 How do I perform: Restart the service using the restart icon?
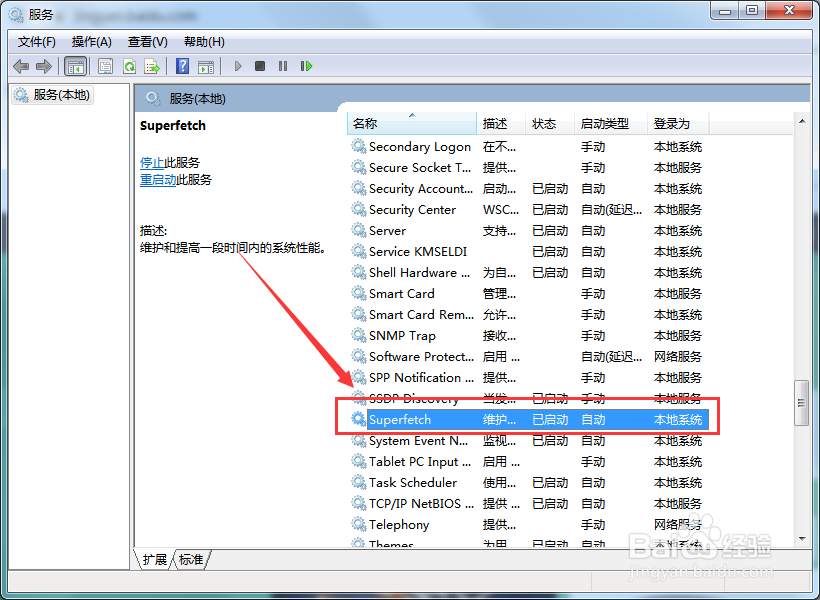(306, 66)
